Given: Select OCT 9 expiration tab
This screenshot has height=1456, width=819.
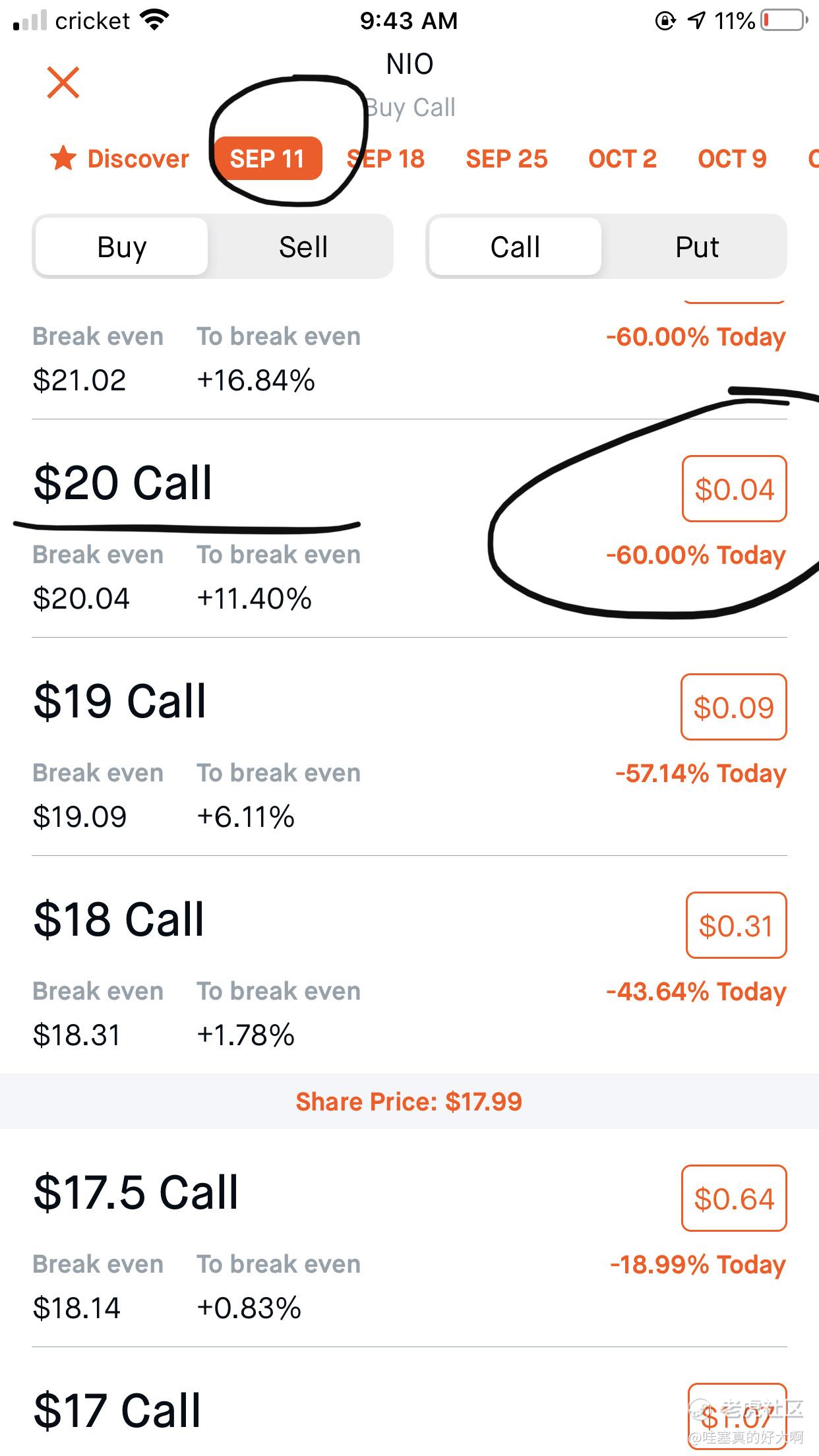Looking at the screenshot, I should click(732, 159).
